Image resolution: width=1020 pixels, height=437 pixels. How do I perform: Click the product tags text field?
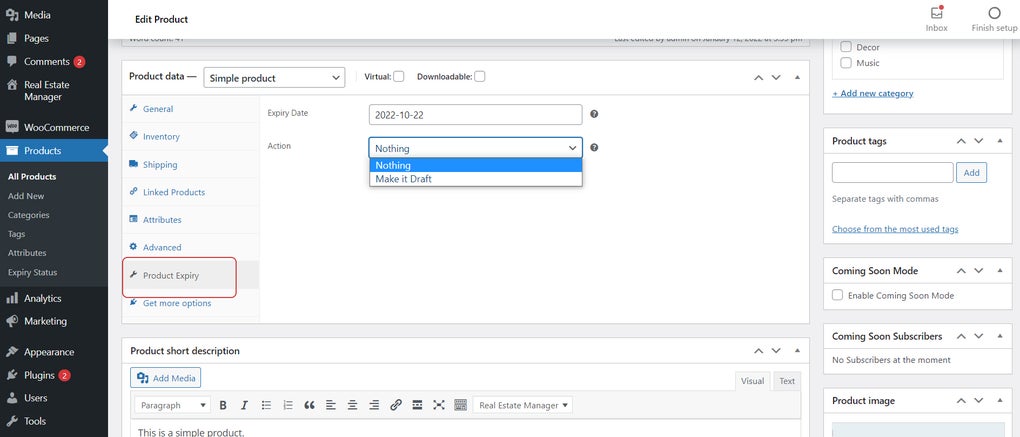(x=892, y=172)
